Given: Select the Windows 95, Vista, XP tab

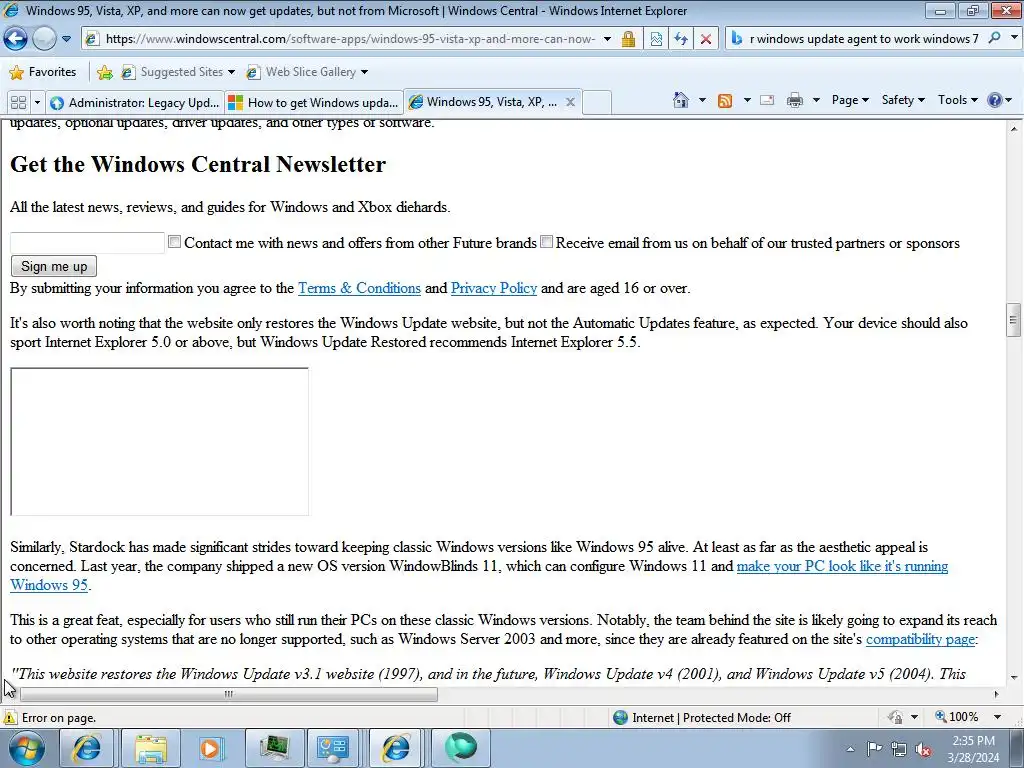Looking at the screenshot, I should tap(483, 102).
